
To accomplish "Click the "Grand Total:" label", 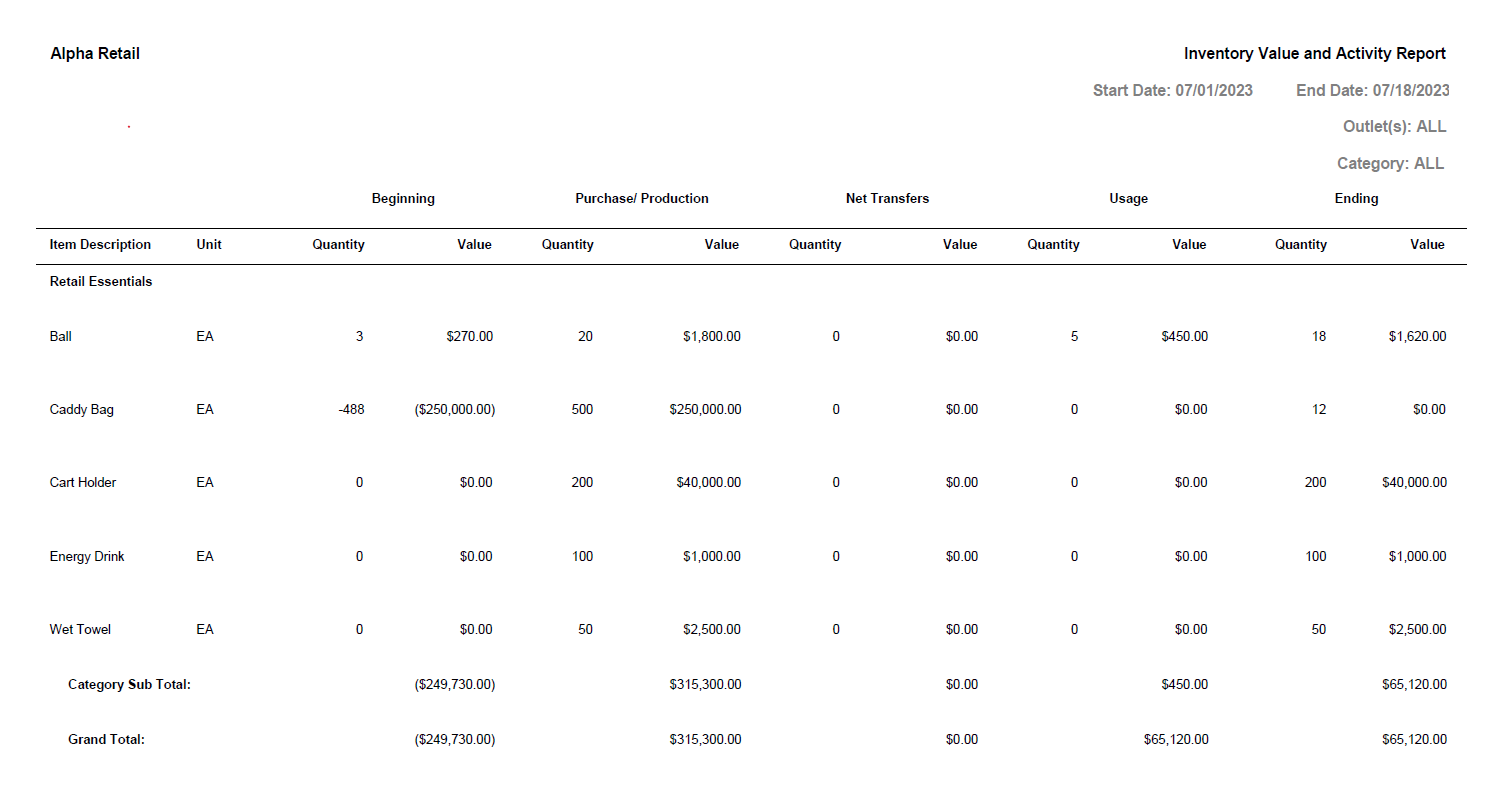I will click(106, 740).
